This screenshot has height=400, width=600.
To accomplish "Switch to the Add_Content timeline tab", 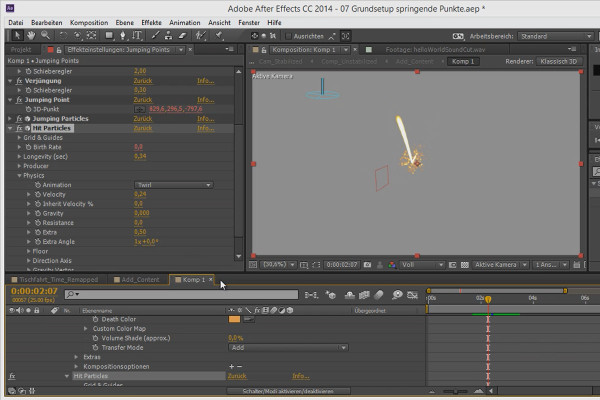I will 137,280.
